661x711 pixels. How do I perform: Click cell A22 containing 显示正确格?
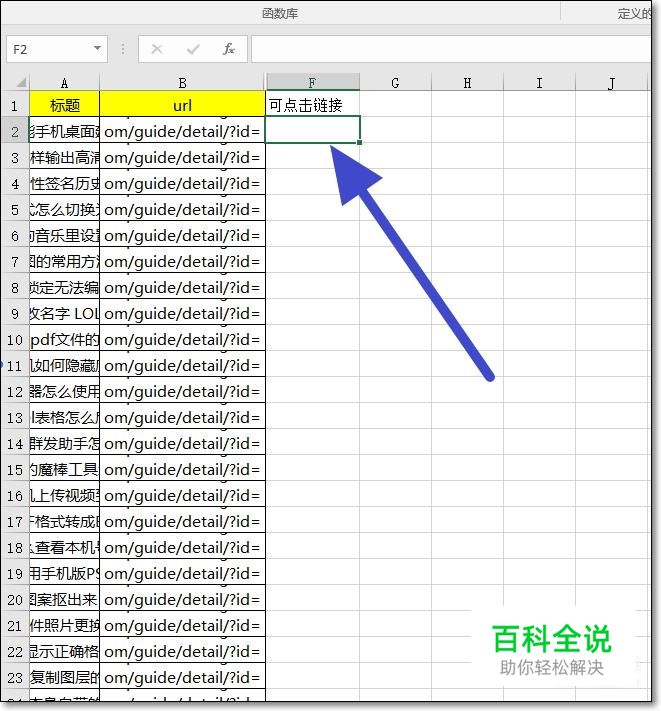[x=64, y=652]
